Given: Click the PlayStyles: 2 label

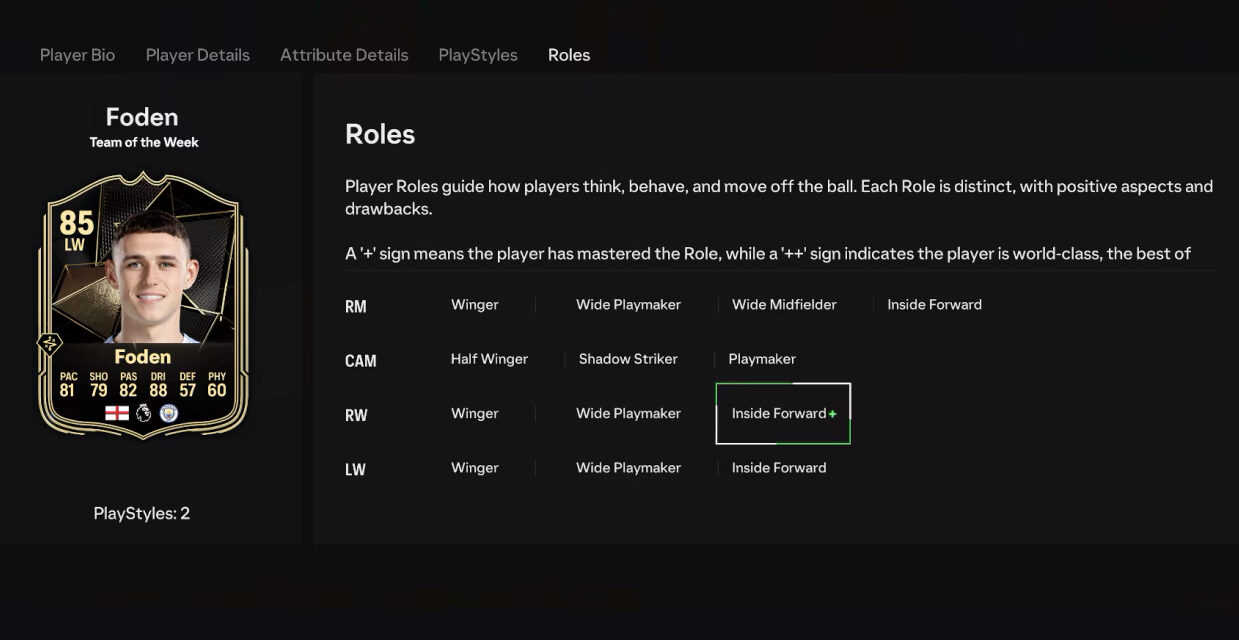Looking at the screenshot, I should tap(142, 513).
